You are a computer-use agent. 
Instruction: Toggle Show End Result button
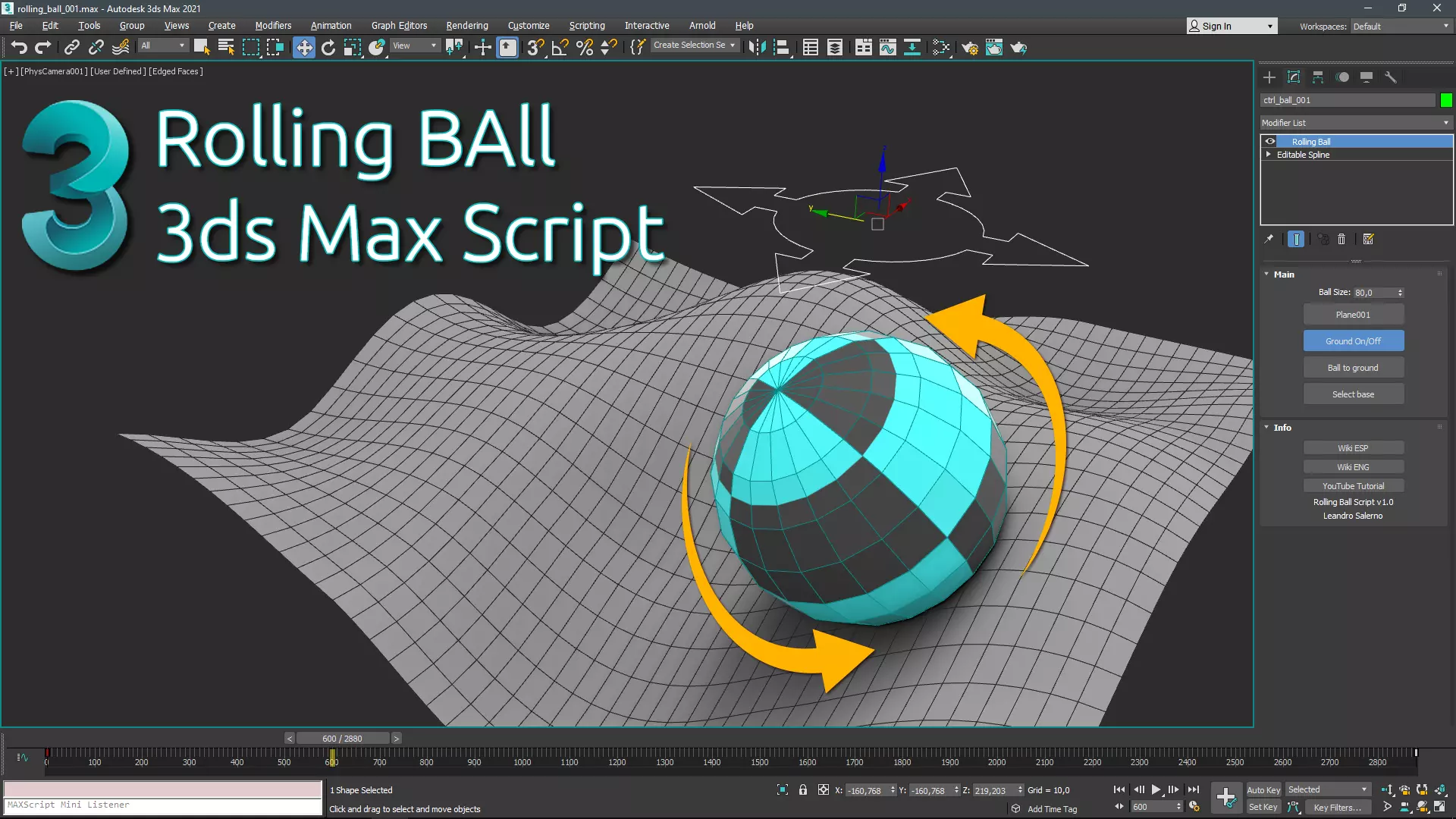pos(1296,239)
